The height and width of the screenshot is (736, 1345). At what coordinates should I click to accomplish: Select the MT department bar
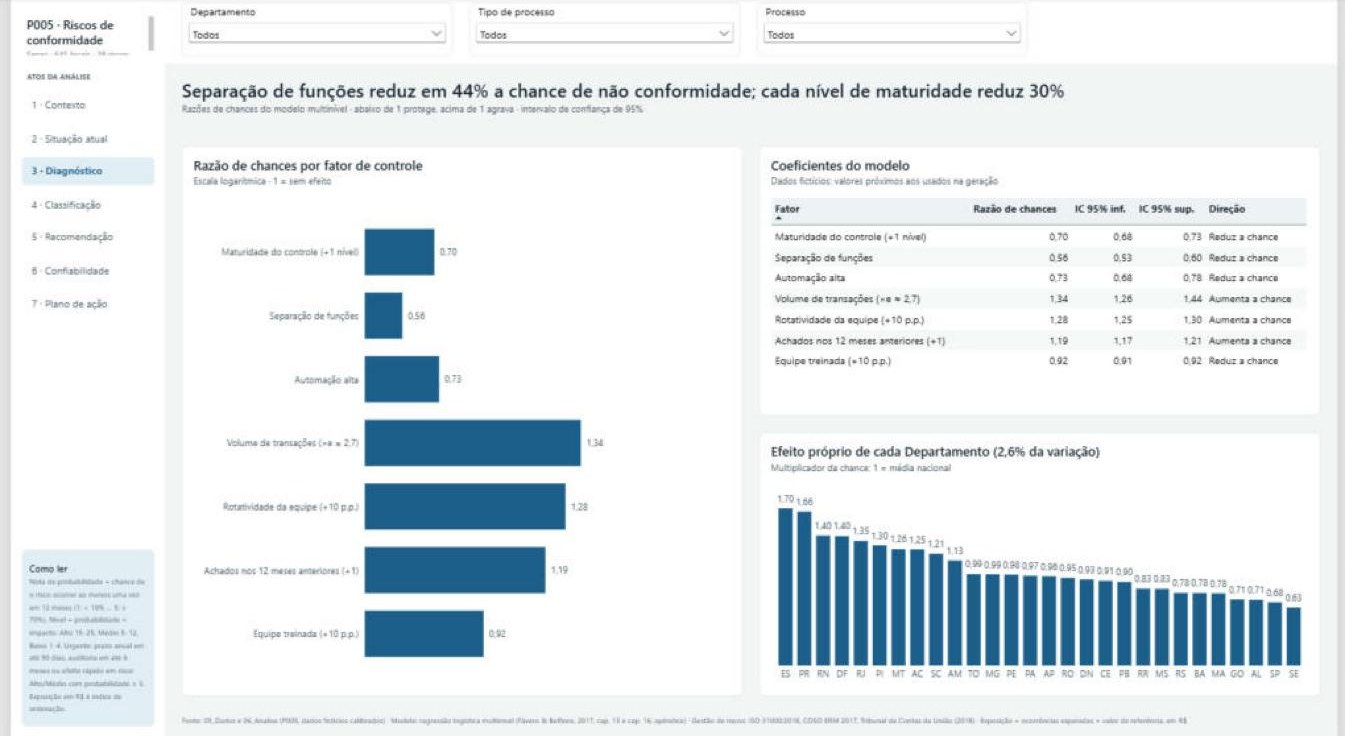pos(898,607)
